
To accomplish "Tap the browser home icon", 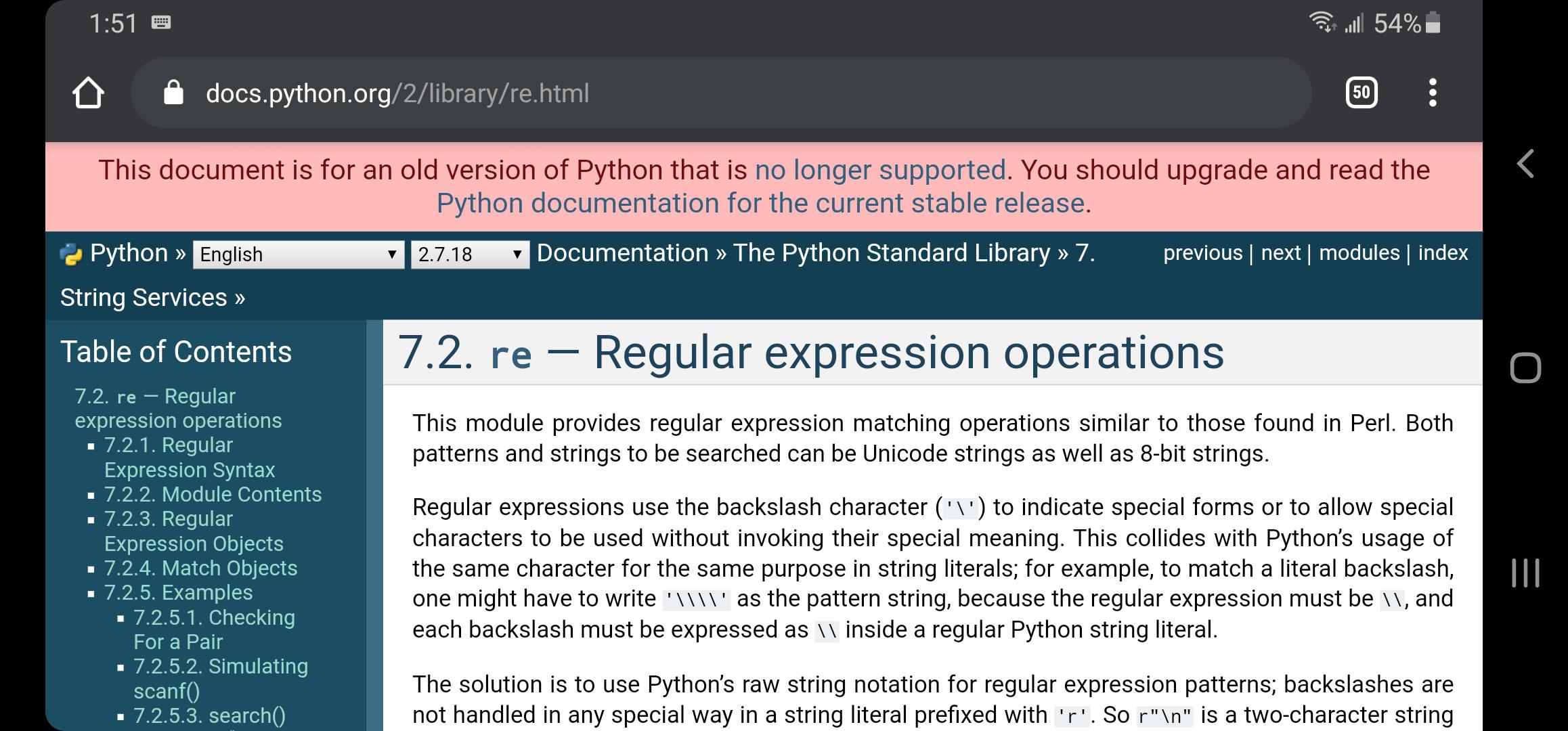I will [88, 93].
